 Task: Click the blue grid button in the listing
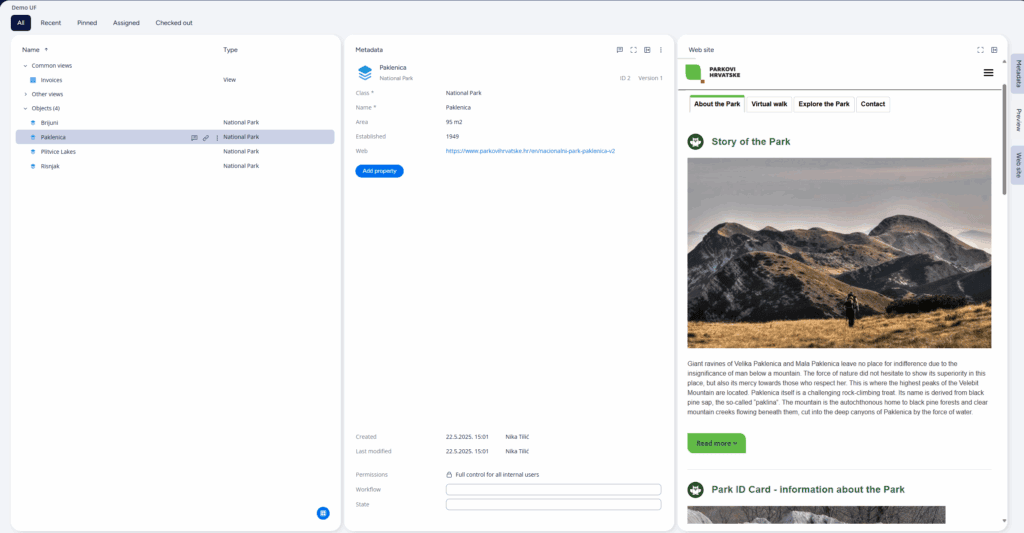pyautogui.click(x=323, y=513)
